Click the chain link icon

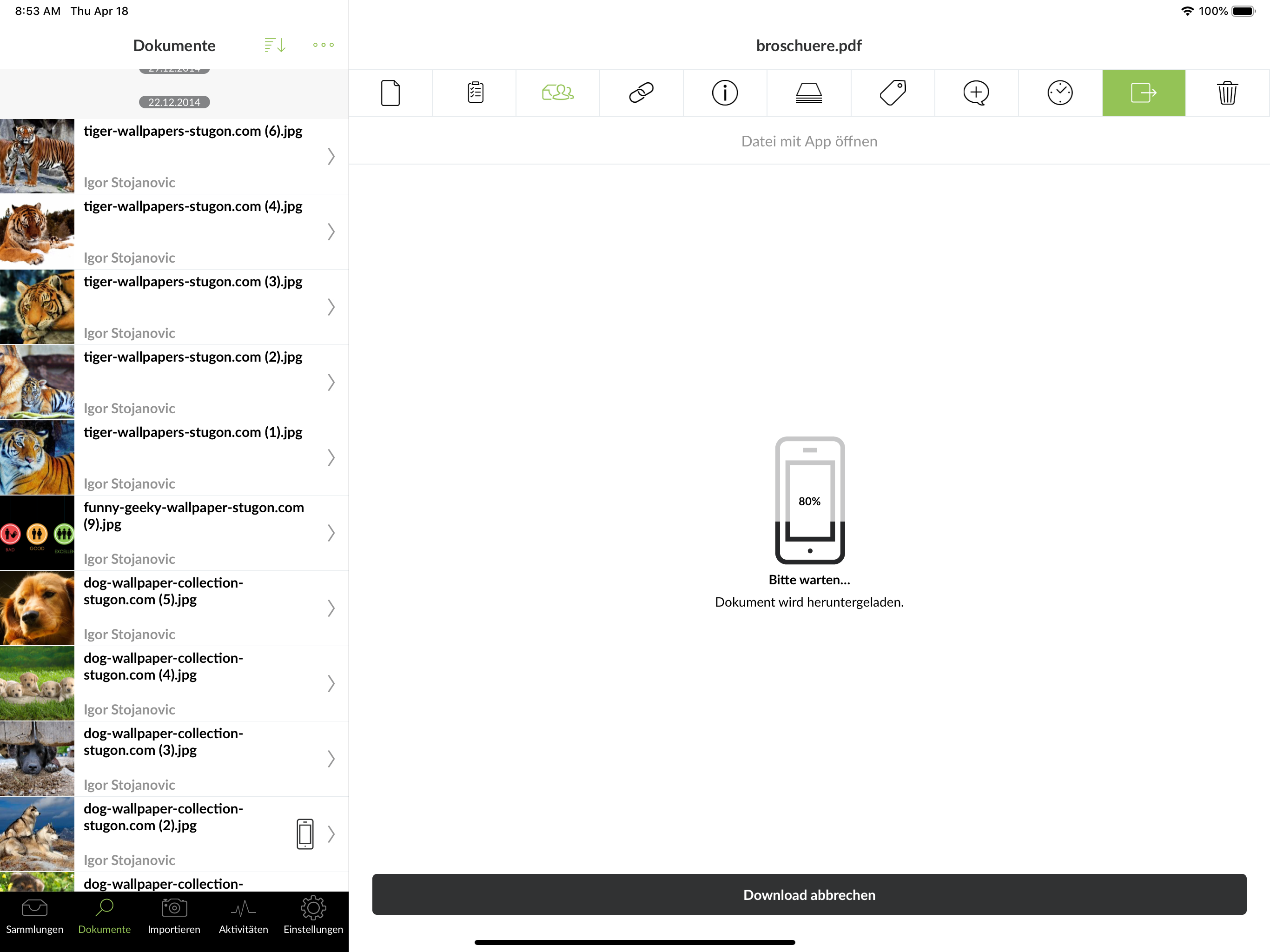click(642, 93)
